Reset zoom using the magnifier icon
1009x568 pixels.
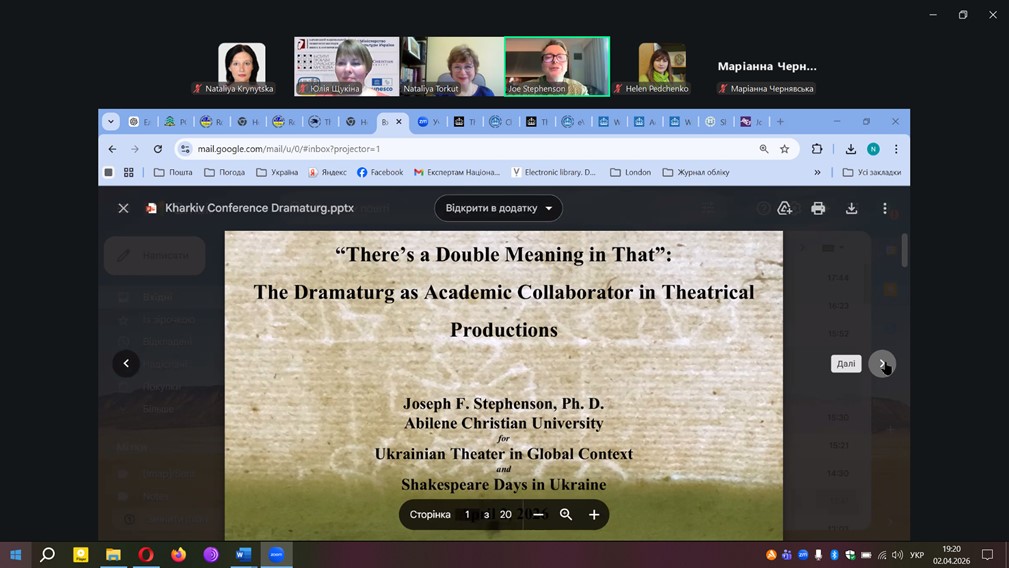click(566, 514)
